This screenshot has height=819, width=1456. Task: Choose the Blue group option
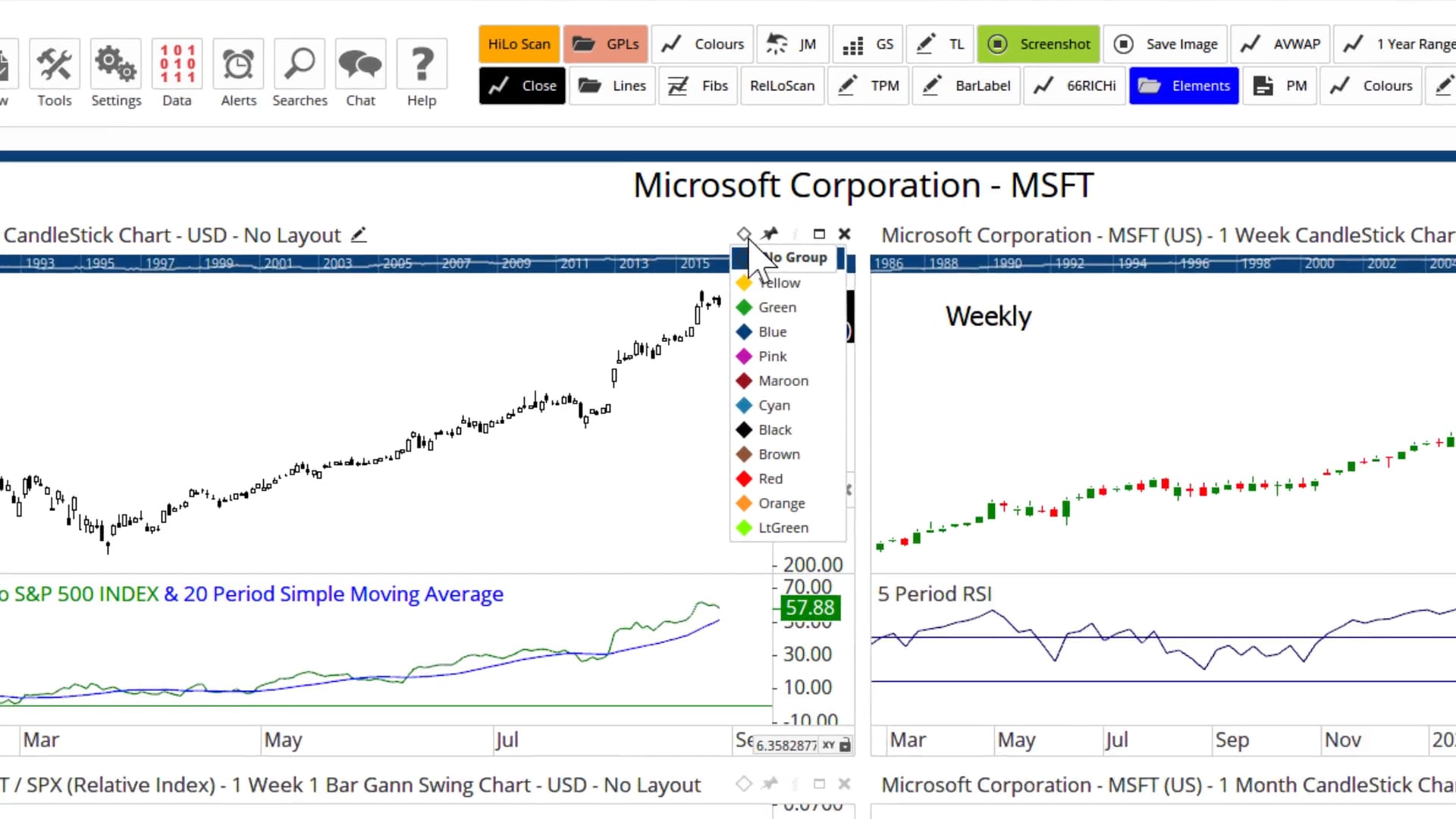tap(788, 331)
